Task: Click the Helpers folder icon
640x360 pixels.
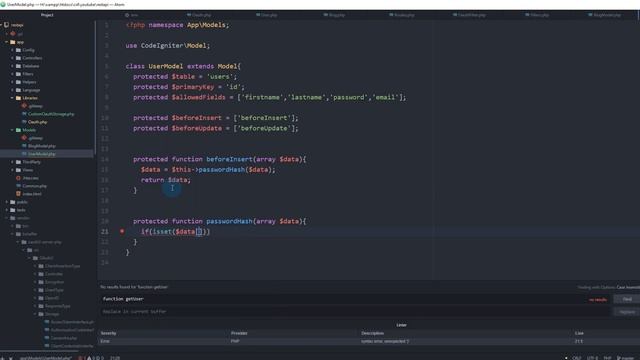Action: click(x=18, y=82)
